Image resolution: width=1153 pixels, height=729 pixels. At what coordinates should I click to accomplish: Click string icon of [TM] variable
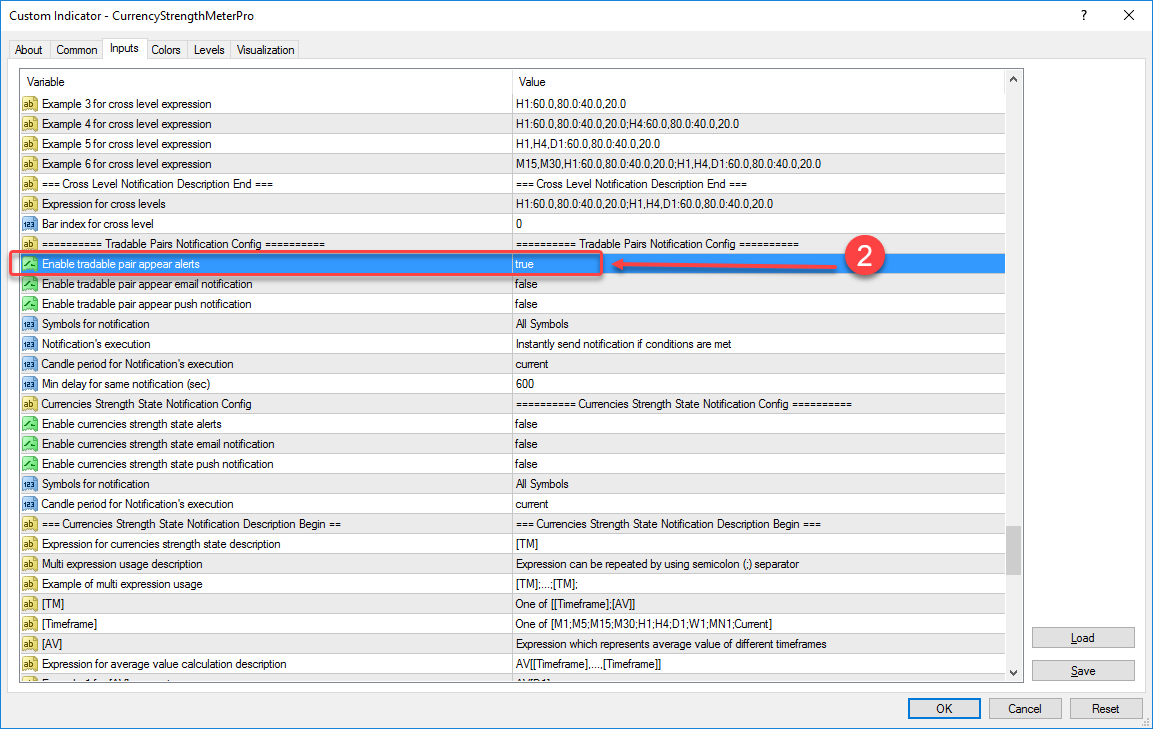click(x=29, y=603)
